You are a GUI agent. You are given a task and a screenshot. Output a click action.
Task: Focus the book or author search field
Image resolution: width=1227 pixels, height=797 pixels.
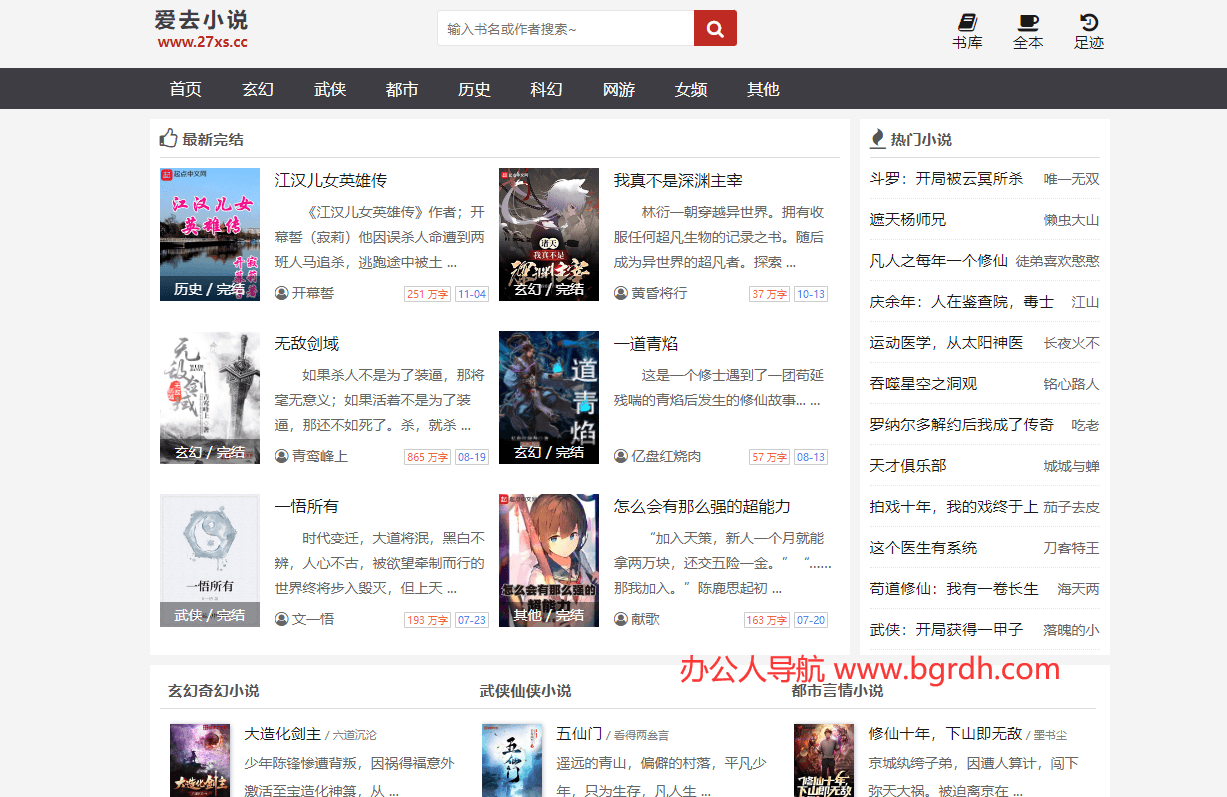tap(566, 28)
